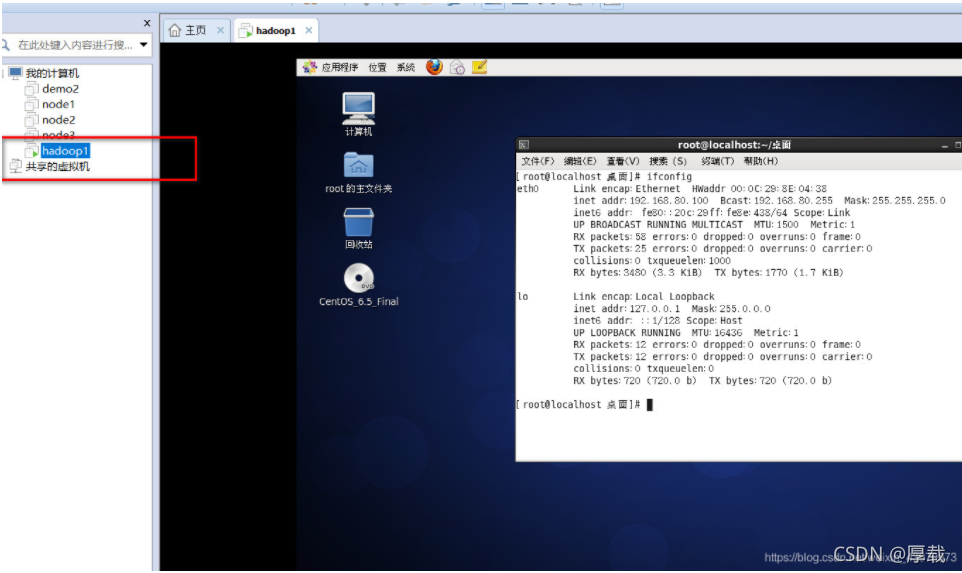Select the node2 virtual machine
Viewport: 962px width, 573px height.
pos(58,120)
